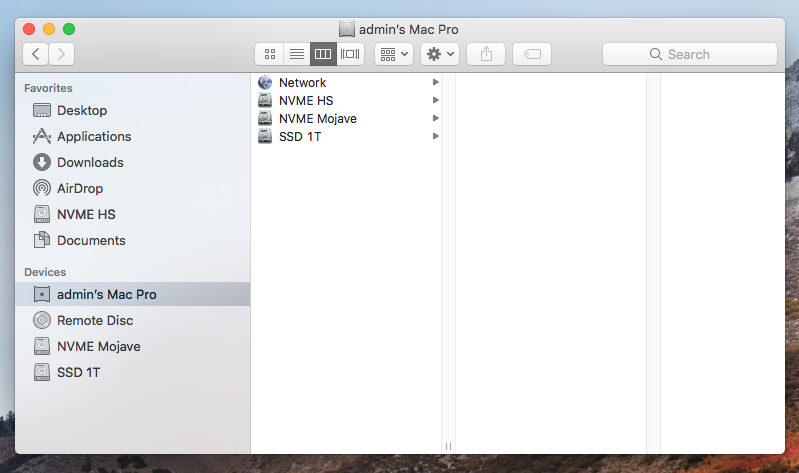Click the Documents sidebar icon

tap(42, 240)
